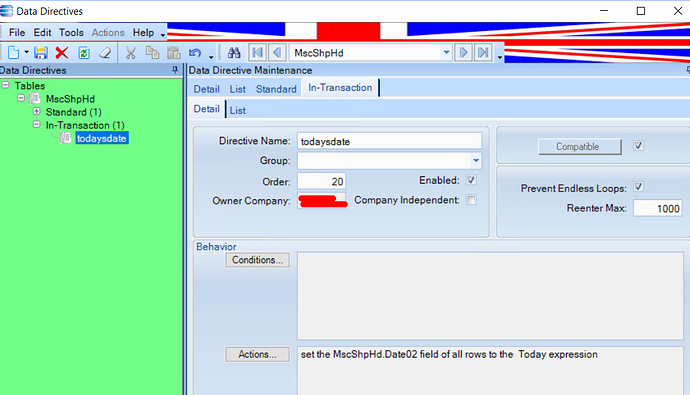
Task: Collapse the Tables root node
Action: coord(5,85)
